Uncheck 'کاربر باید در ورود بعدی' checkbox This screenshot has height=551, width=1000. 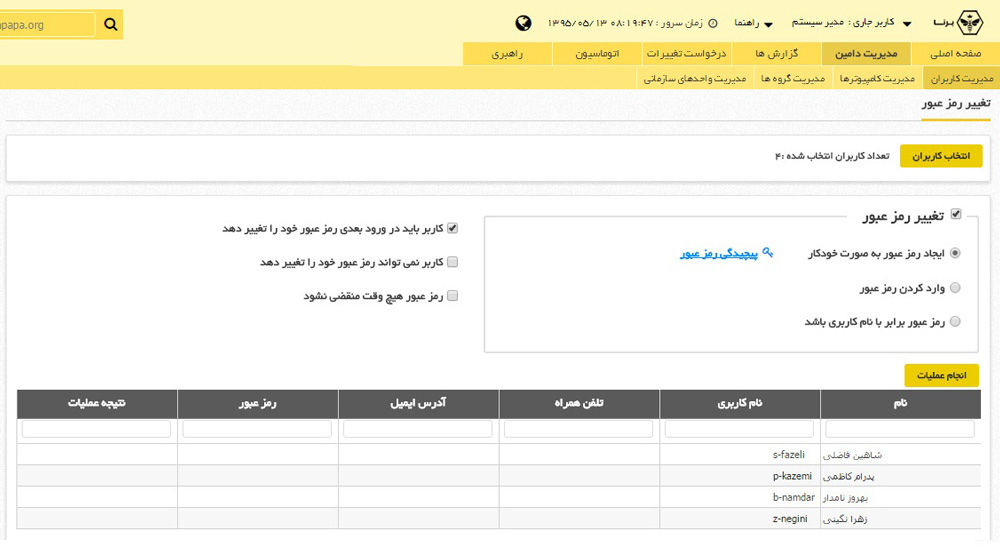pos(452,228)
